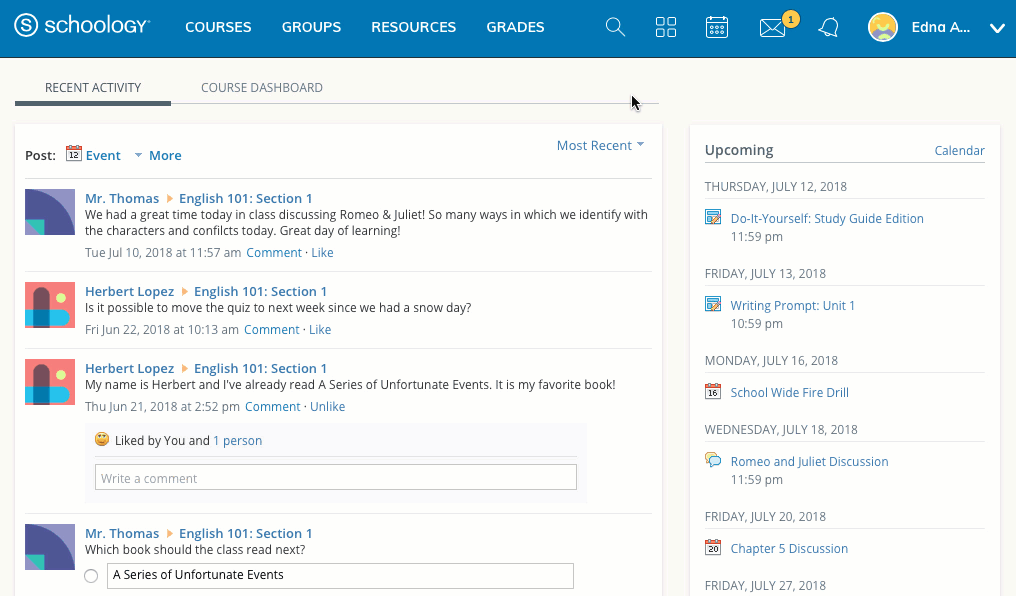This screenshot has width=1016, height=596.
Task: Expand the More post options dropdown
Action: pyautogui.click(x=158, y=156)
